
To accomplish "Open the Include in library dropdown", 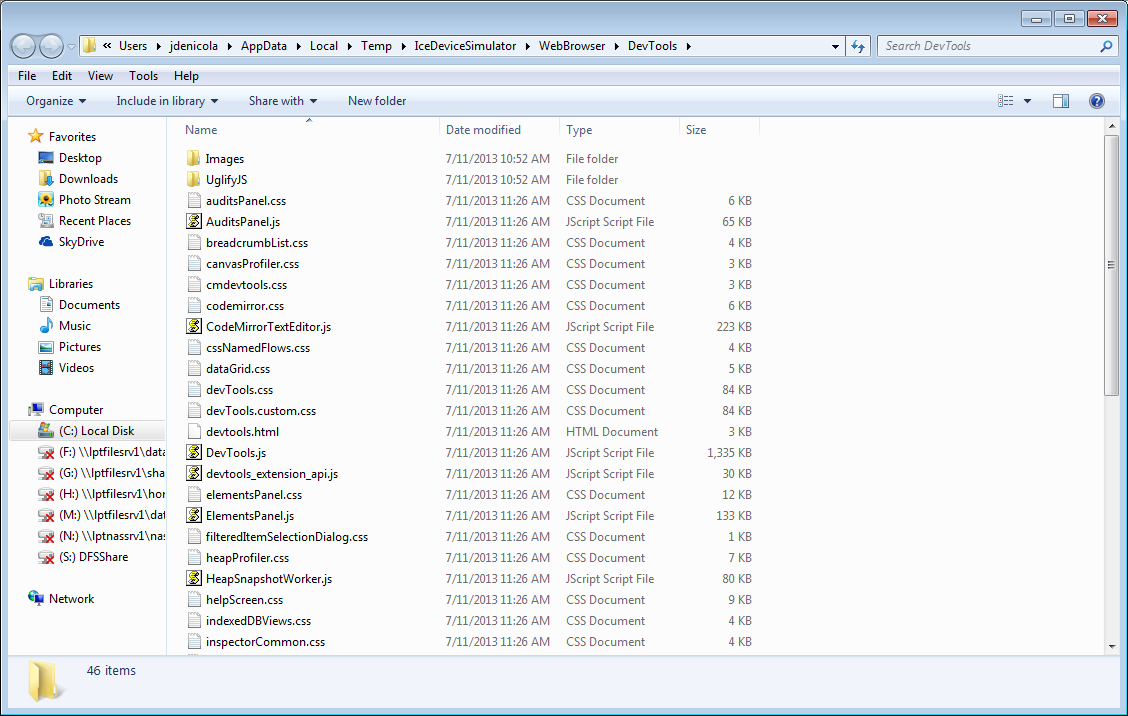I will point(167,101).
